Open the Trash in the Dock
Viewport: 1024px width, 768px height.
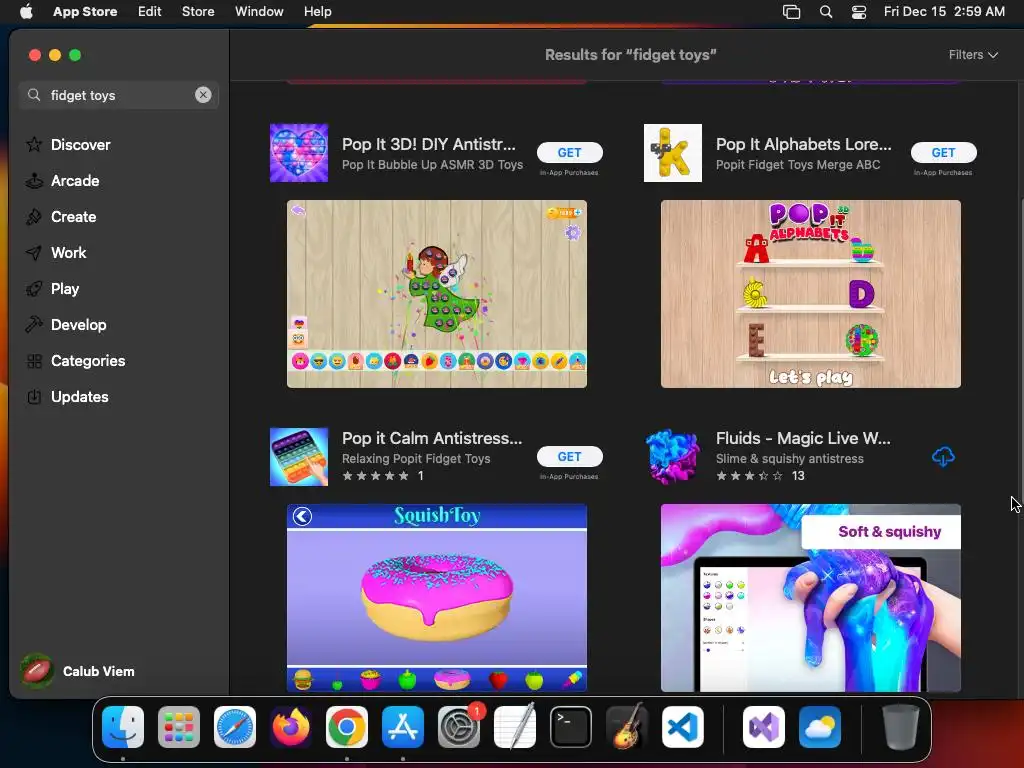point(901,727)
